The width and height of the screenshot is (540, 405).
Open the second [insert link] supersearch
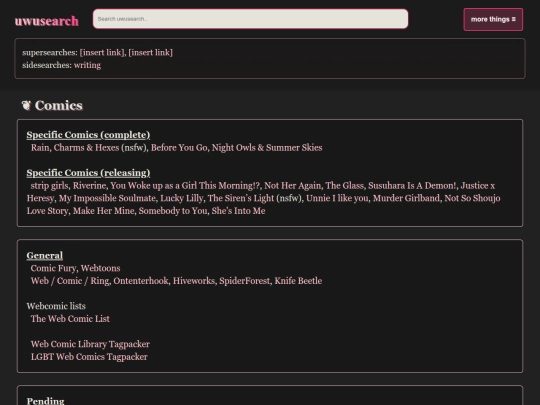pos(150,53)
